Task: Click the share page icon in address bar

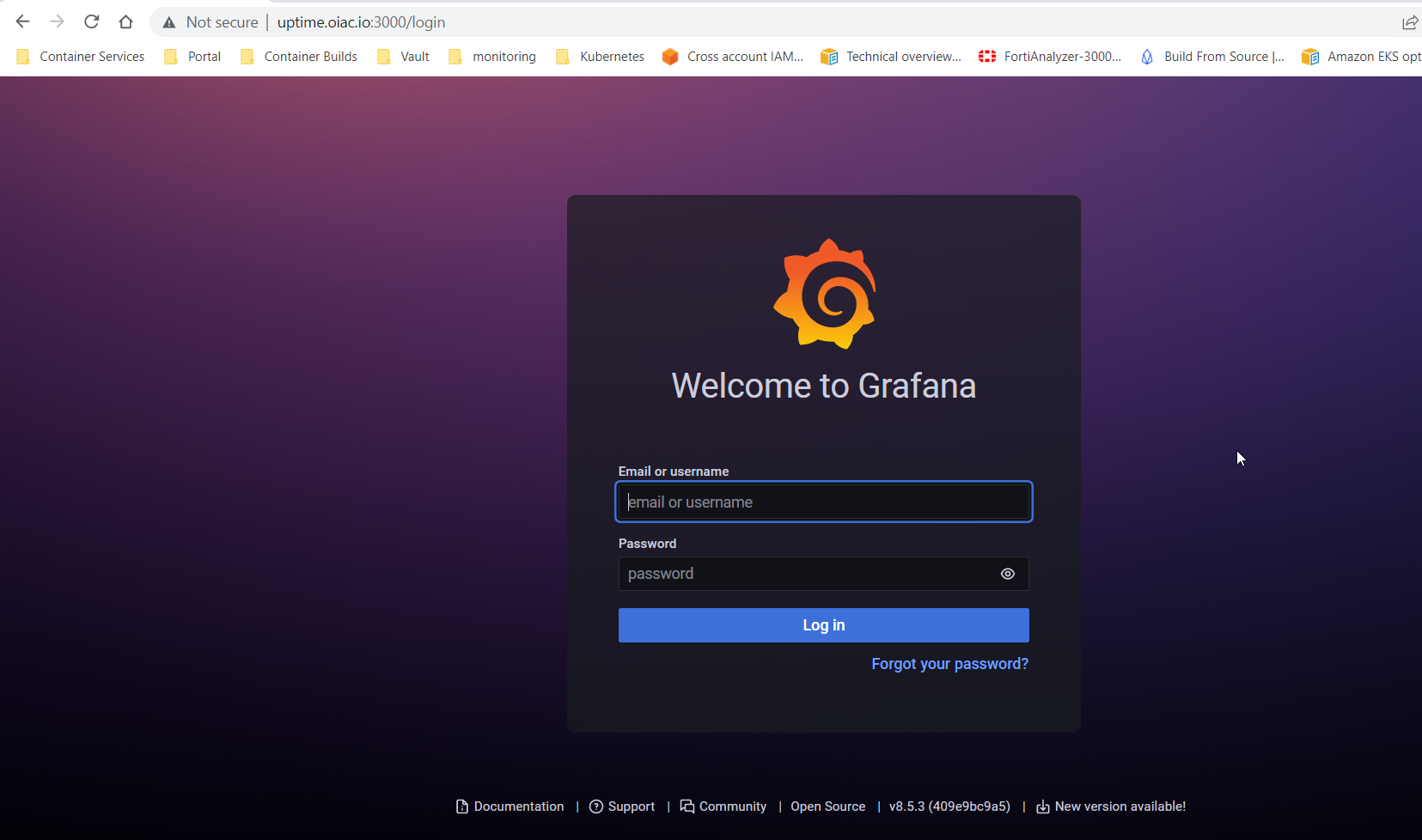Action: [x=1410, y=22]
